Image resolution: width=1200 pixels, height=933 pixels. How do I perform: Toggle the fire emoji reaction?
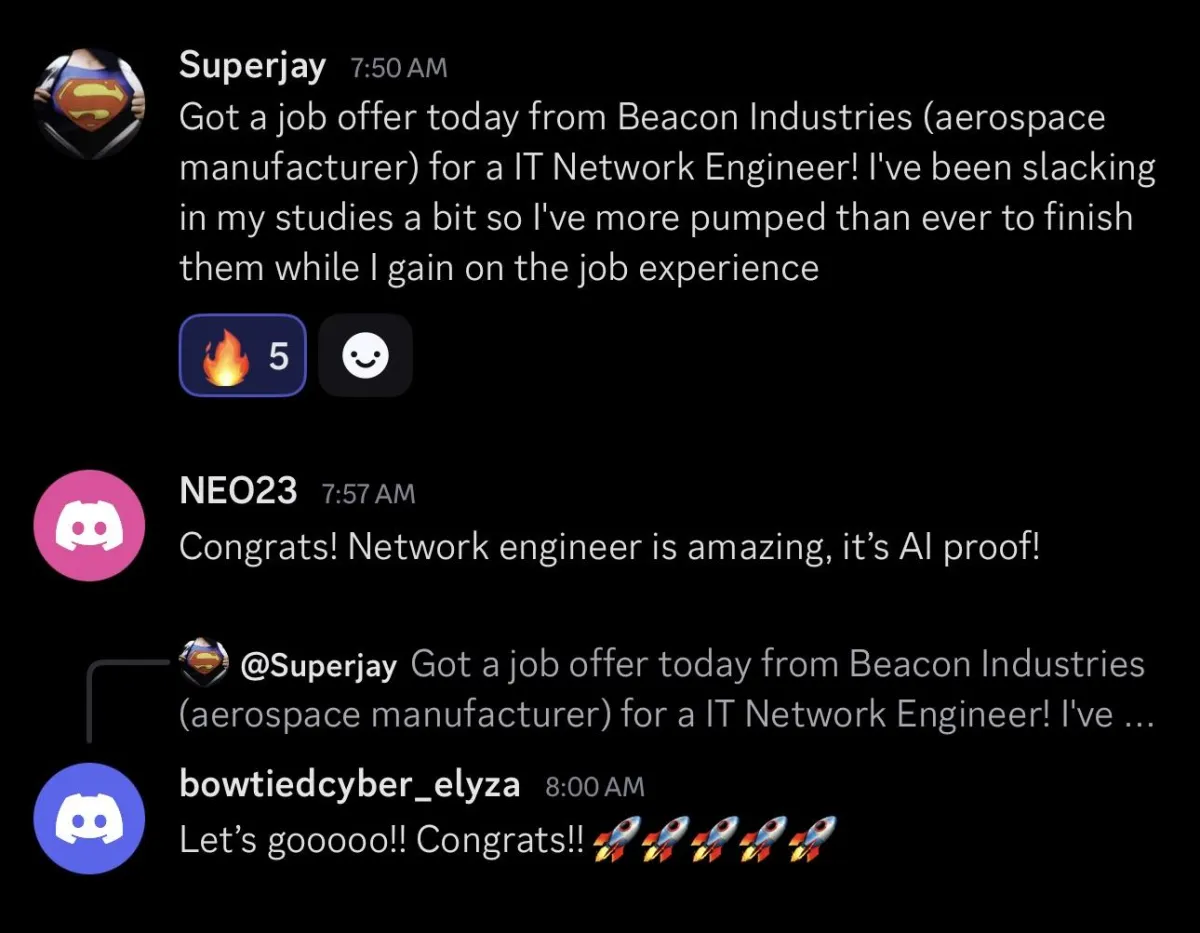pyautogui.click(x=242, y=355)
